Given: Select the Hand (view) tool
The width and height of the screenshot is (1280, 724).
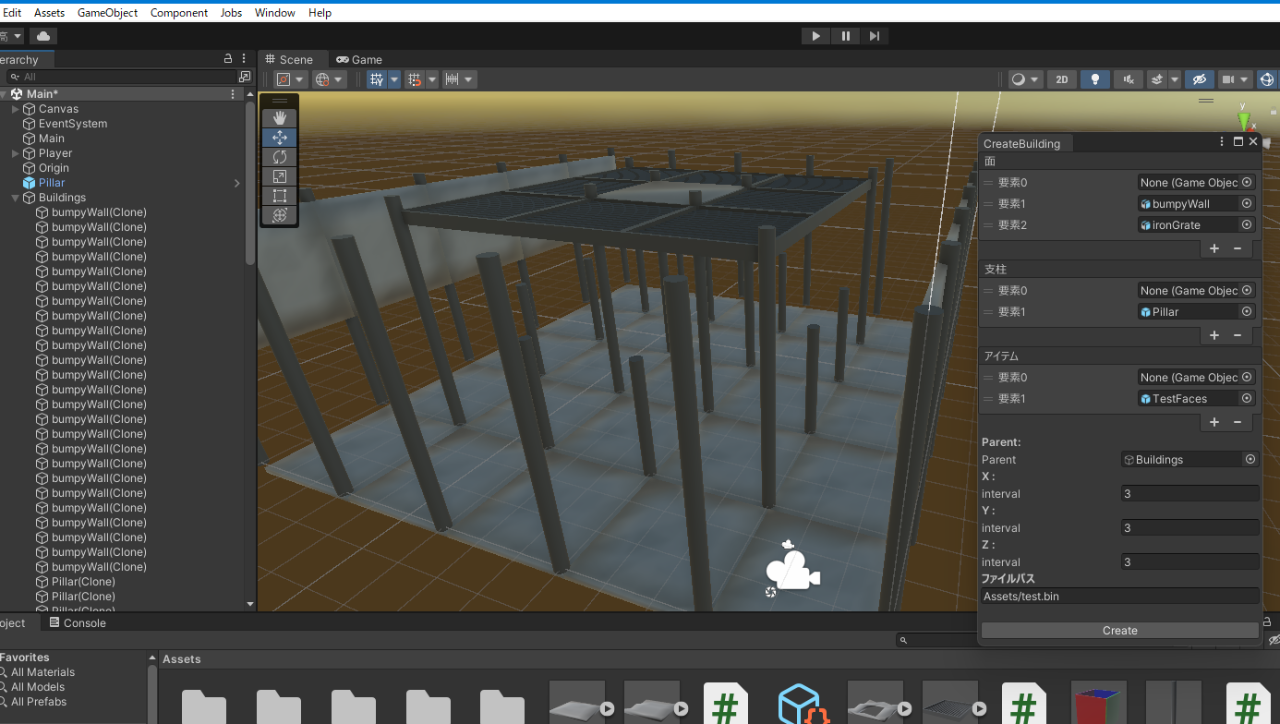Looking at the screenshot, I should click(x=279, y=118).
